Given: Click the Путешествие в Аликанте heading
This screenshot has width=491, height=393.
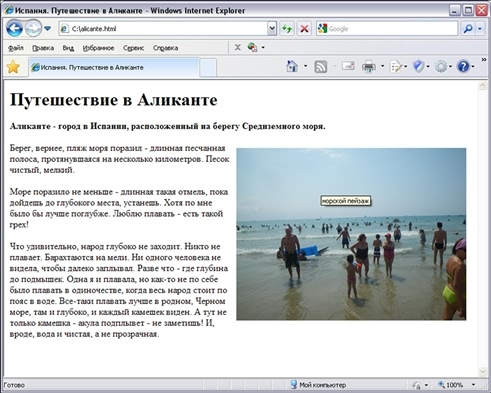Looking at the screenshot, I should tap(114, 100).
